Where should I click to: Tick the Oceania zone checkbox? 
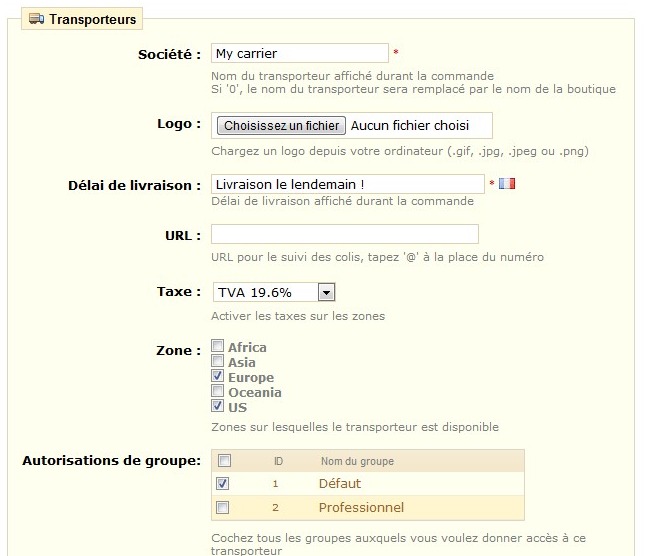(x=217, y=390)
